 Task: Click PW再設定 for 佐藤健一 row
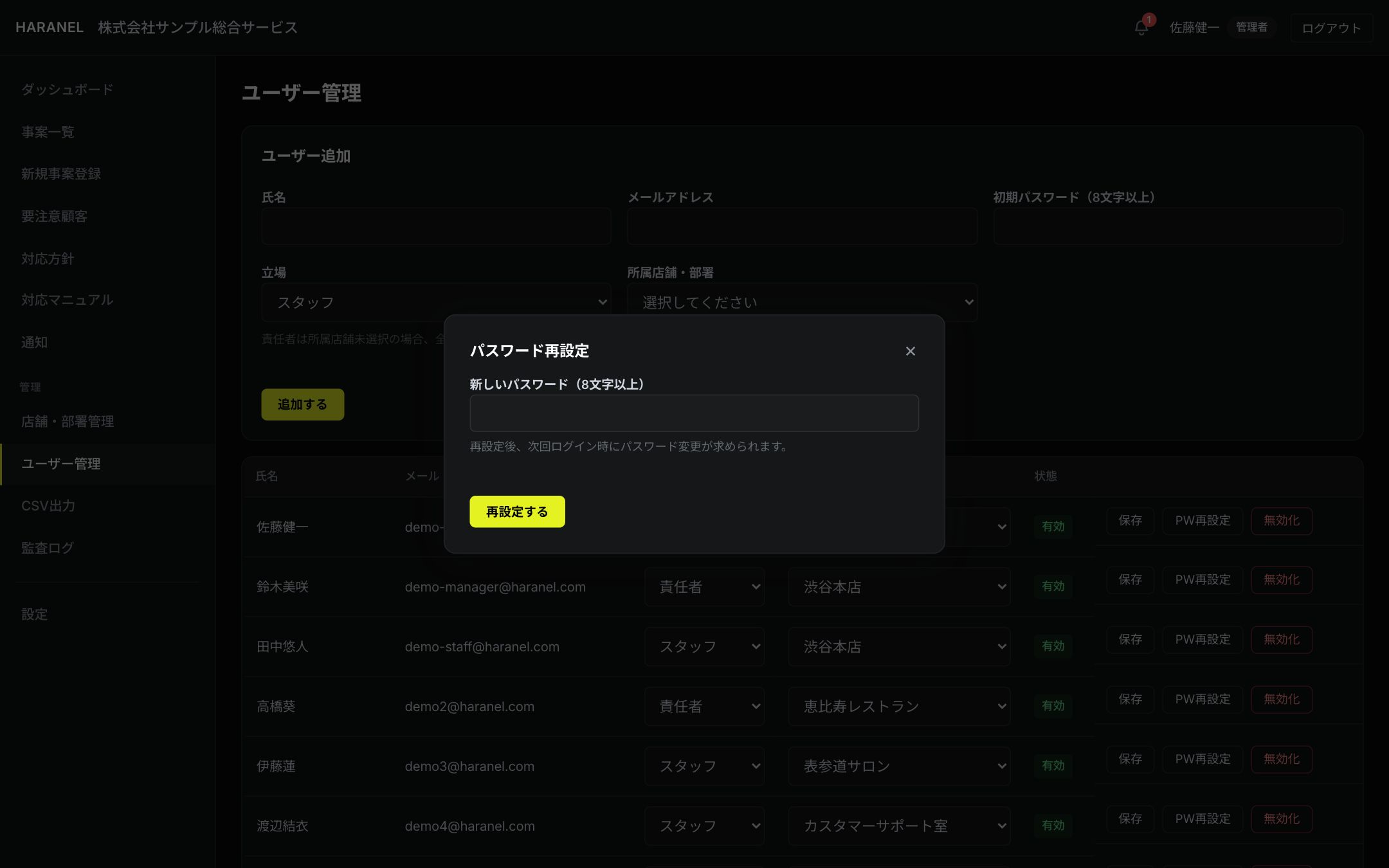click(x=1203, y=520)
